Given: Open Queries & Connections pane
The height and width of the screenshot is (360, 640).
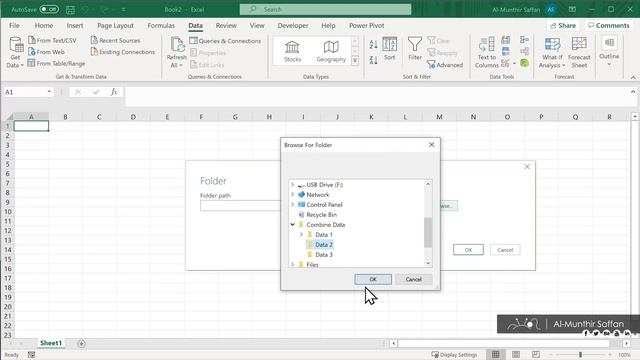Looking at the screenshot, I should (225, 41).
